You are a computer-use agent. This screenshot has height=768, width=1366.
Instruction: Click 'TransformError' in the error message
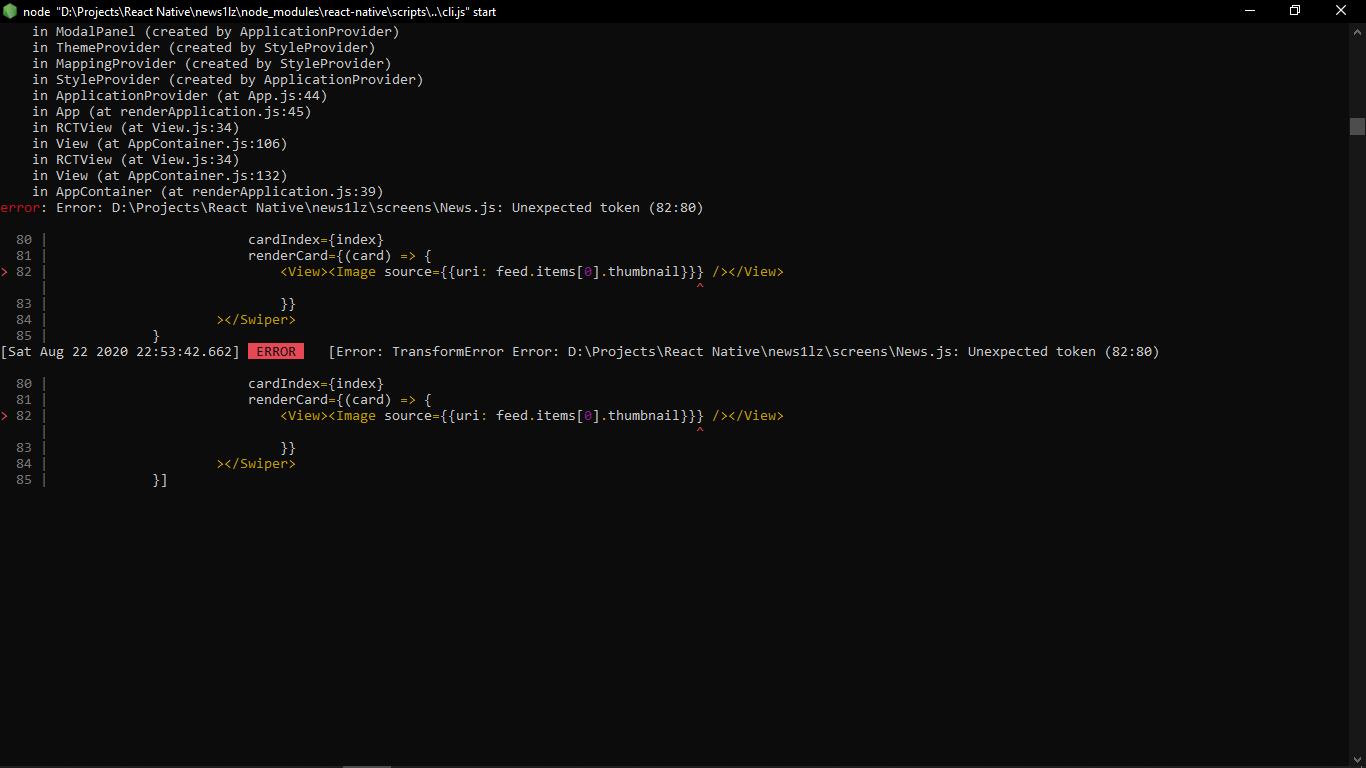pyautogui.click(x=448, y=352)
